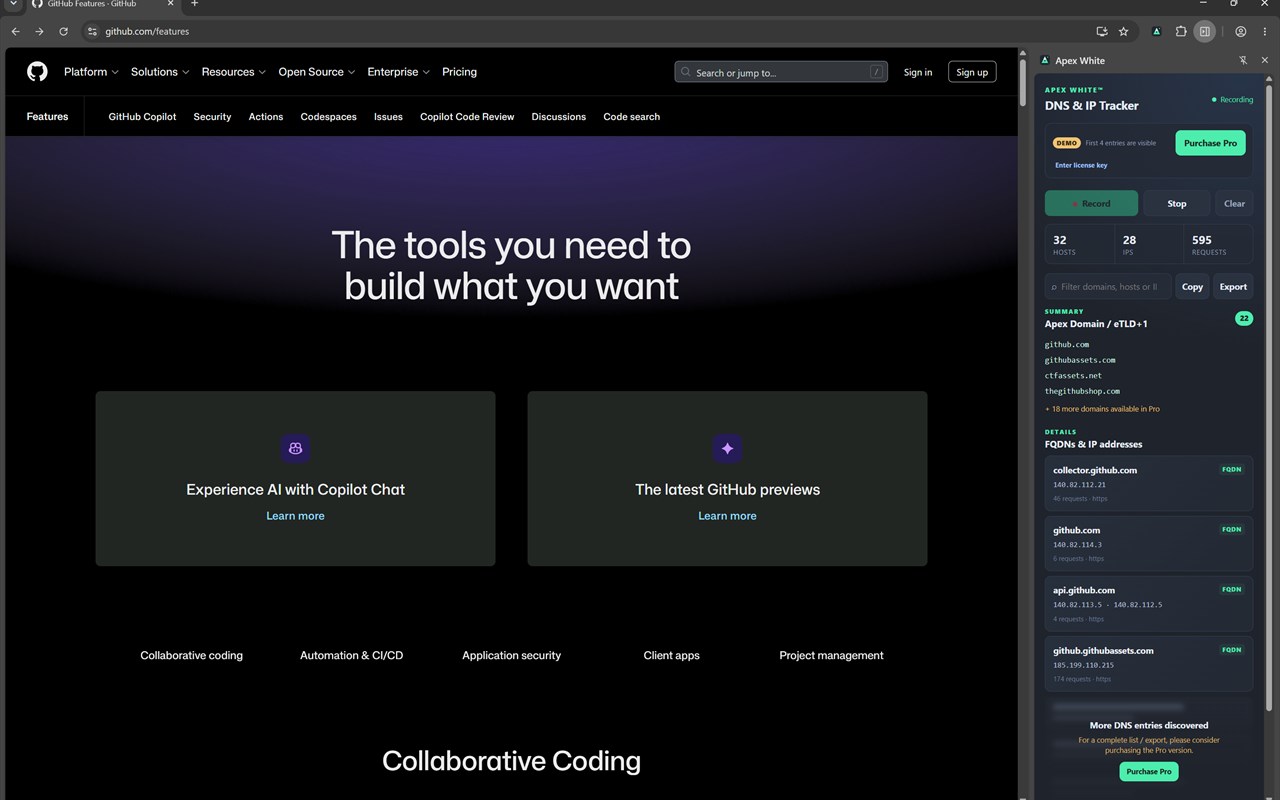
Task: Jump to the Collaborative coding section
Action: [191, 656]
